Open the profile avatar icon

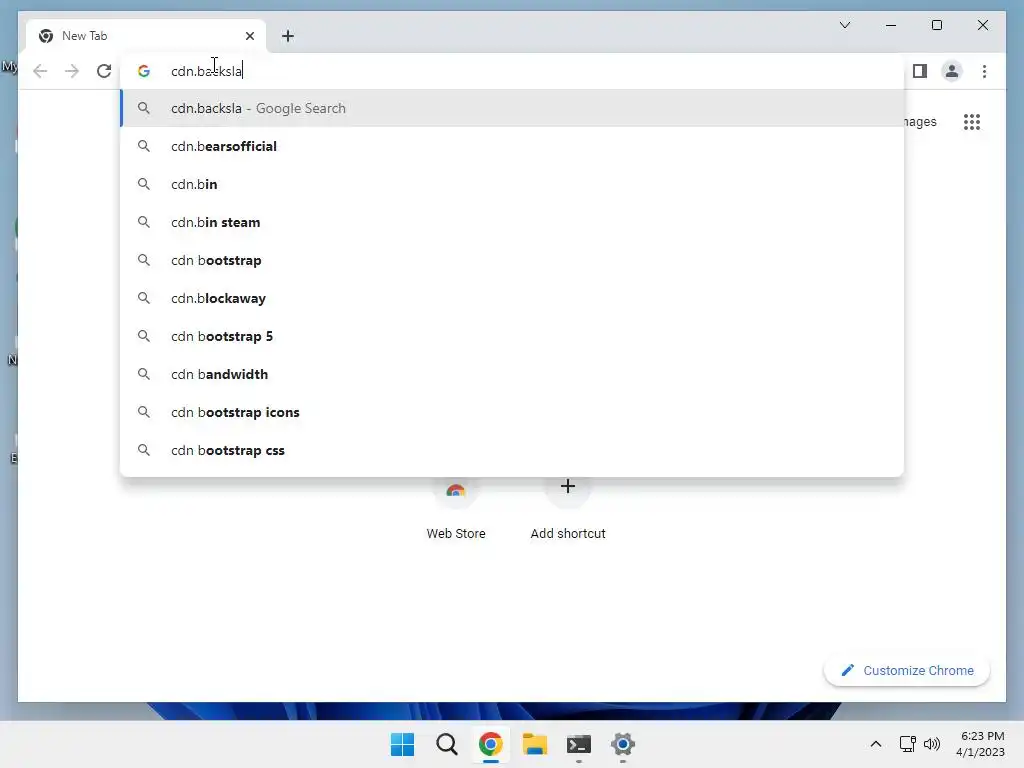click(952, 71)
